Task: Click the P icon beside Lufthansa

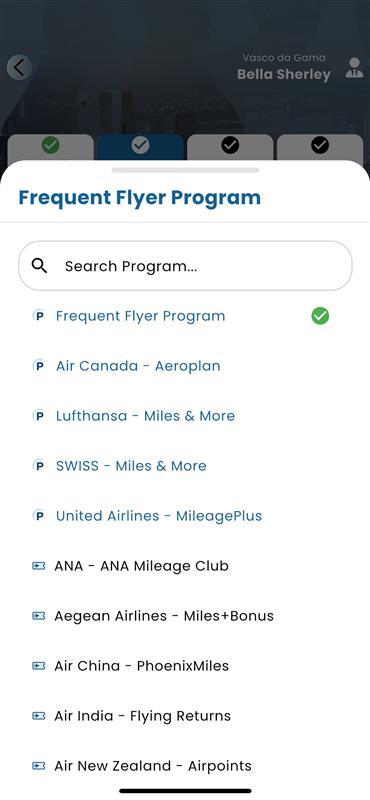Action: [x=38, y=416]
